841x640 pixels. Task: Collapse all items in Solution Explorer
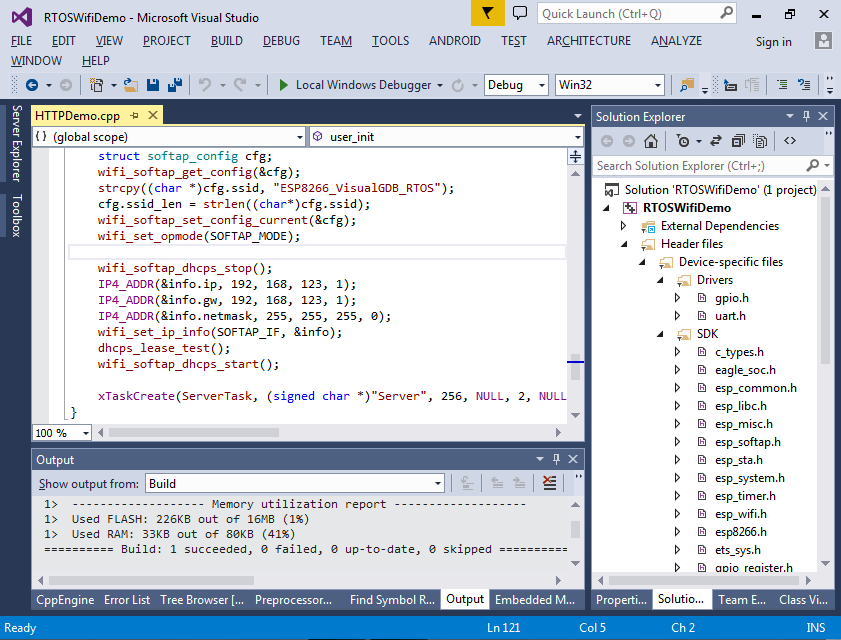point(738,141)
